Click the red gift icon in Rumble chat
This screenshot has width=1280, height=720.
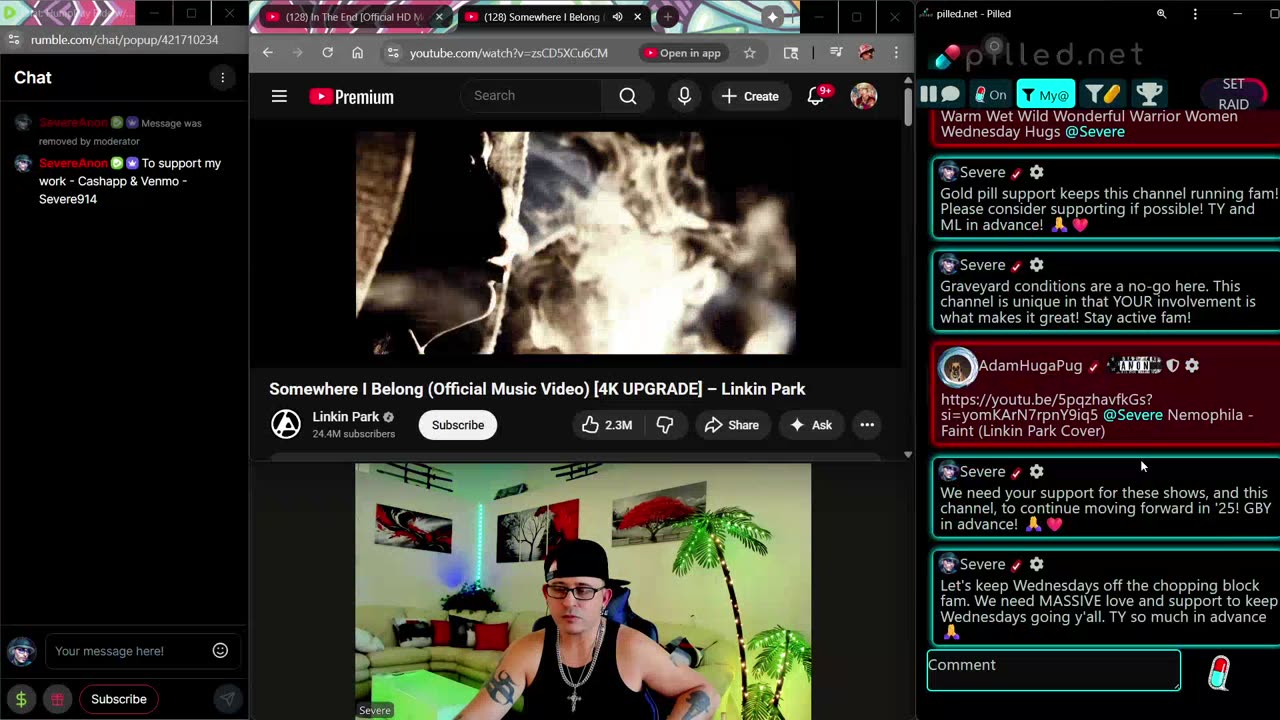(x=57, y=699)
